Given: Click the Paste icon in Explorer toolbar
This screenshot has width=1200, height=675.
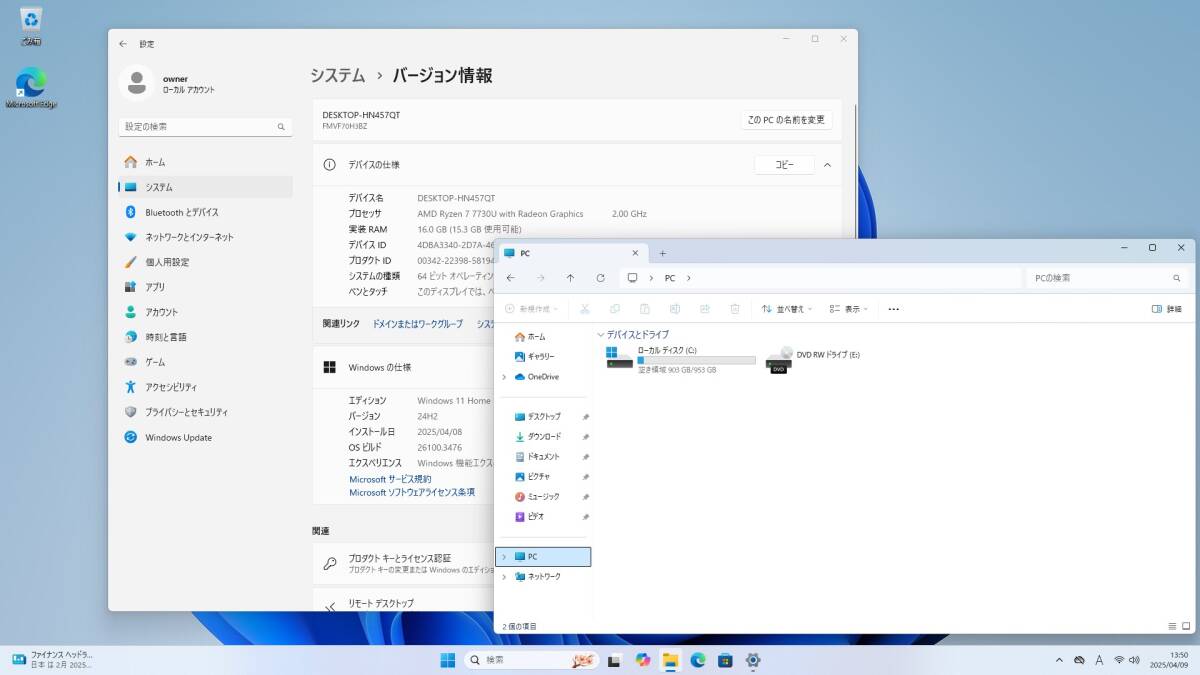Looking at the screenshot, I should 645,309.
